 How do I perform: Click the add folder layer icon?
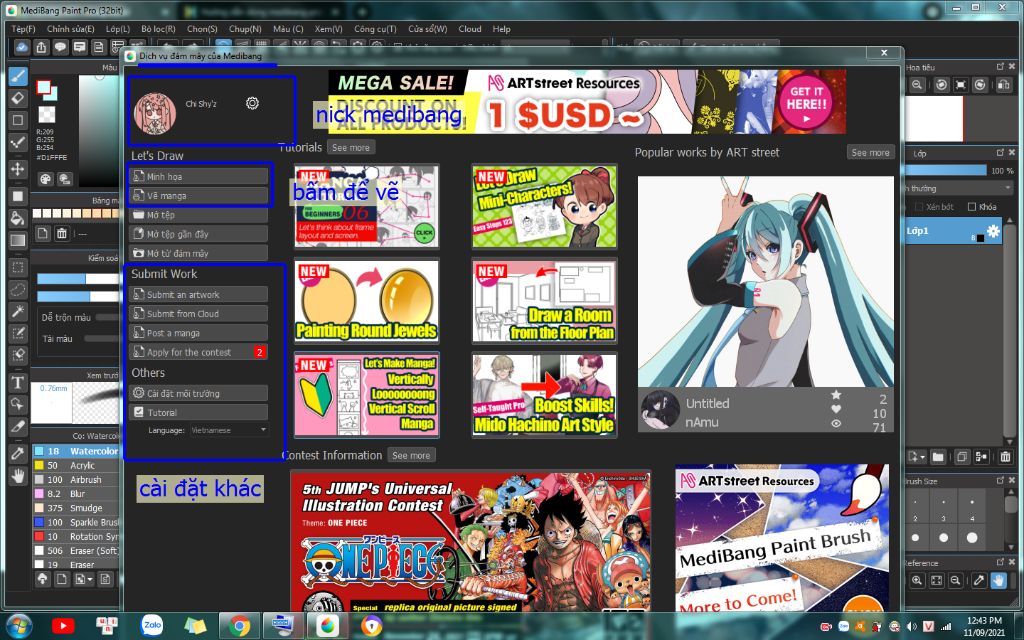click(938, 456)
